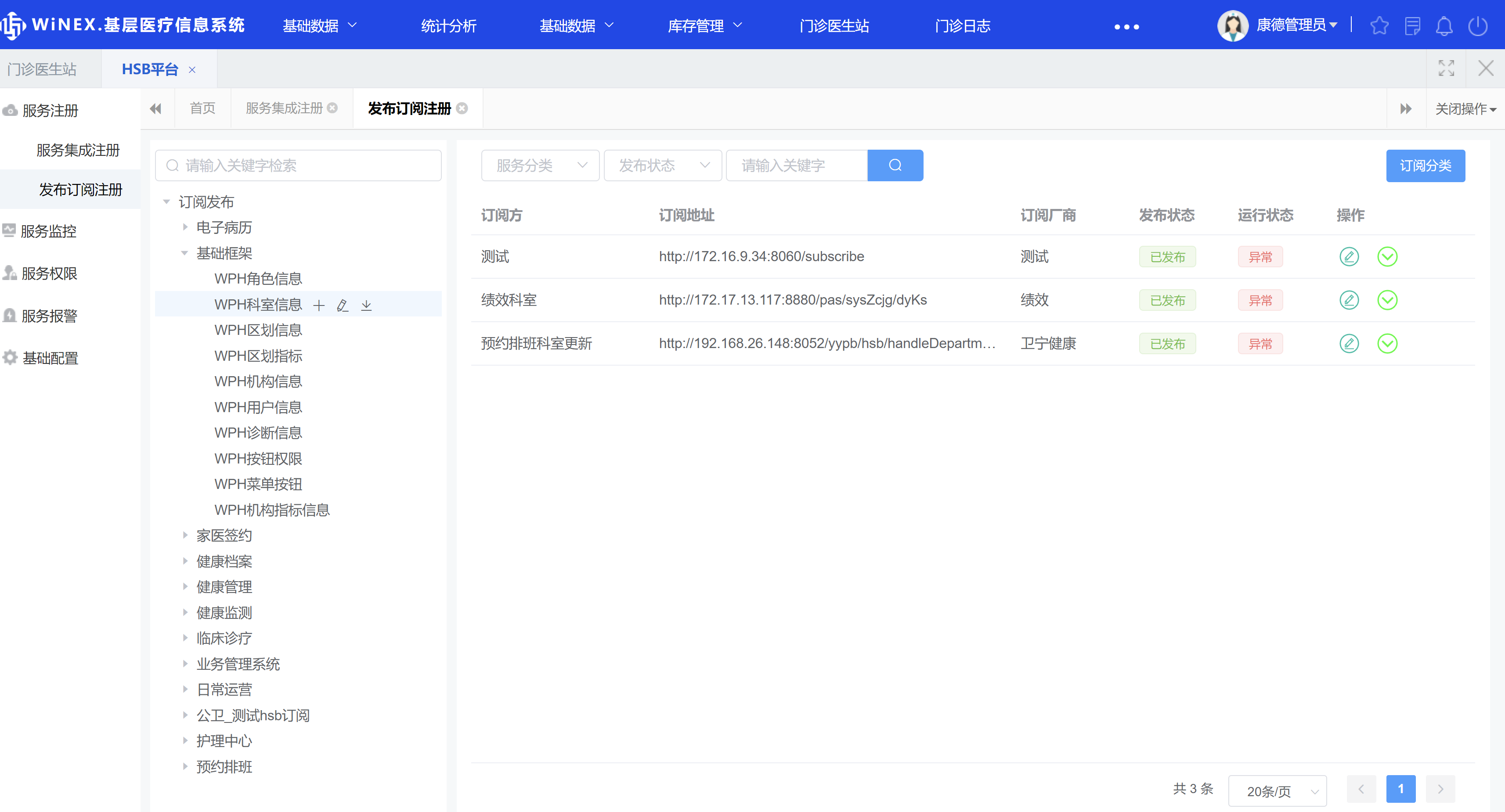1505x812 pixels.
Task: Open the notification bell icon
Action: [1444, 26]
